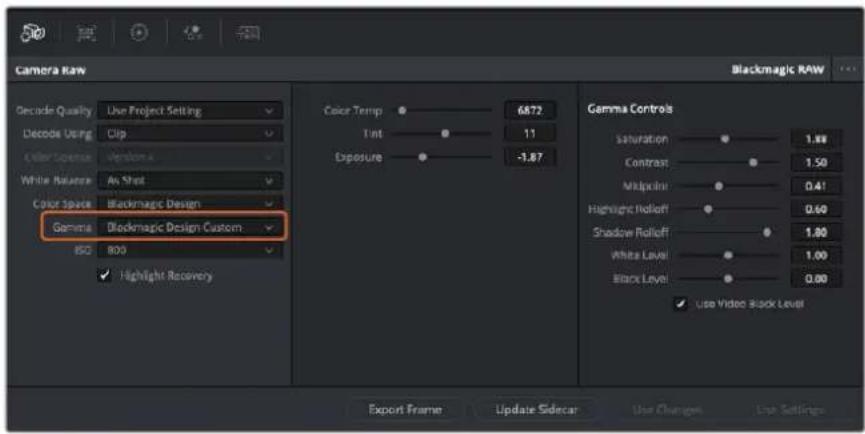Click the Blackmagic RAW label
865x434 pixels.
[777, 69]
